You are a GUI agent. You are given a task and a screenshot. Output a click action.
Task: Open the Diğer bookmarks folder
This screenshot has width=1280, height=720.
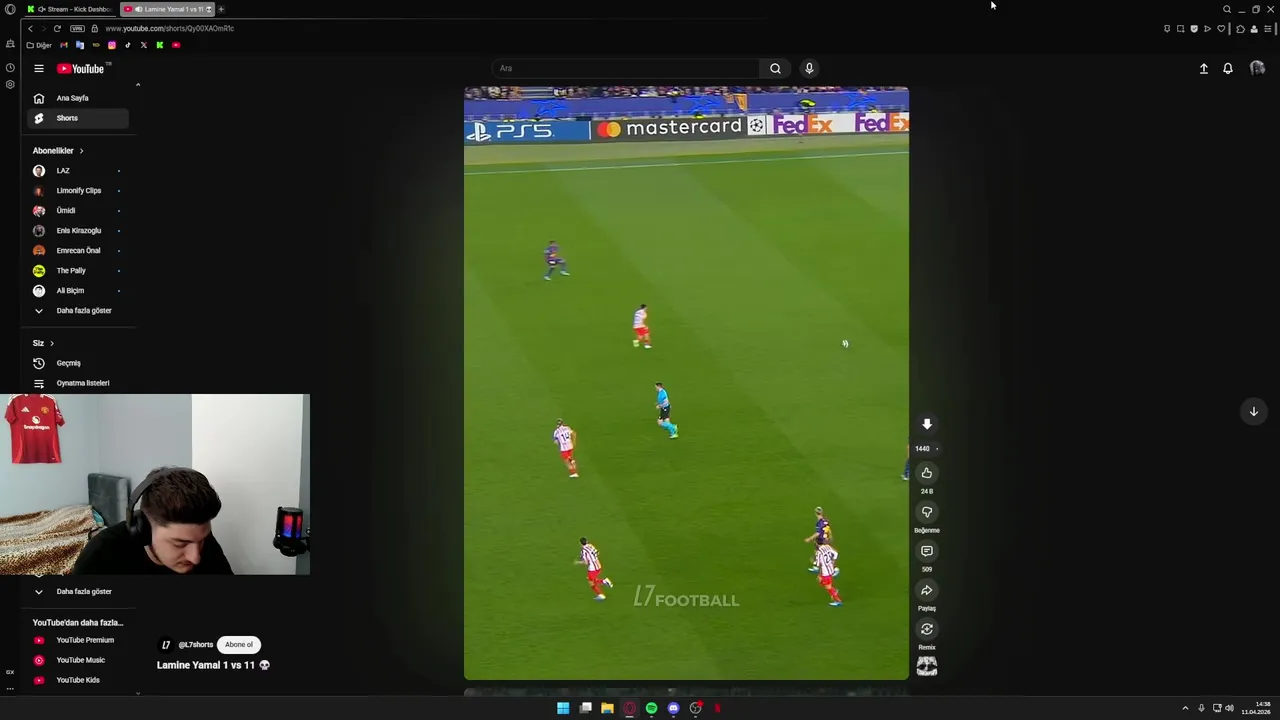pyautogui.click(x=39, y=45)
